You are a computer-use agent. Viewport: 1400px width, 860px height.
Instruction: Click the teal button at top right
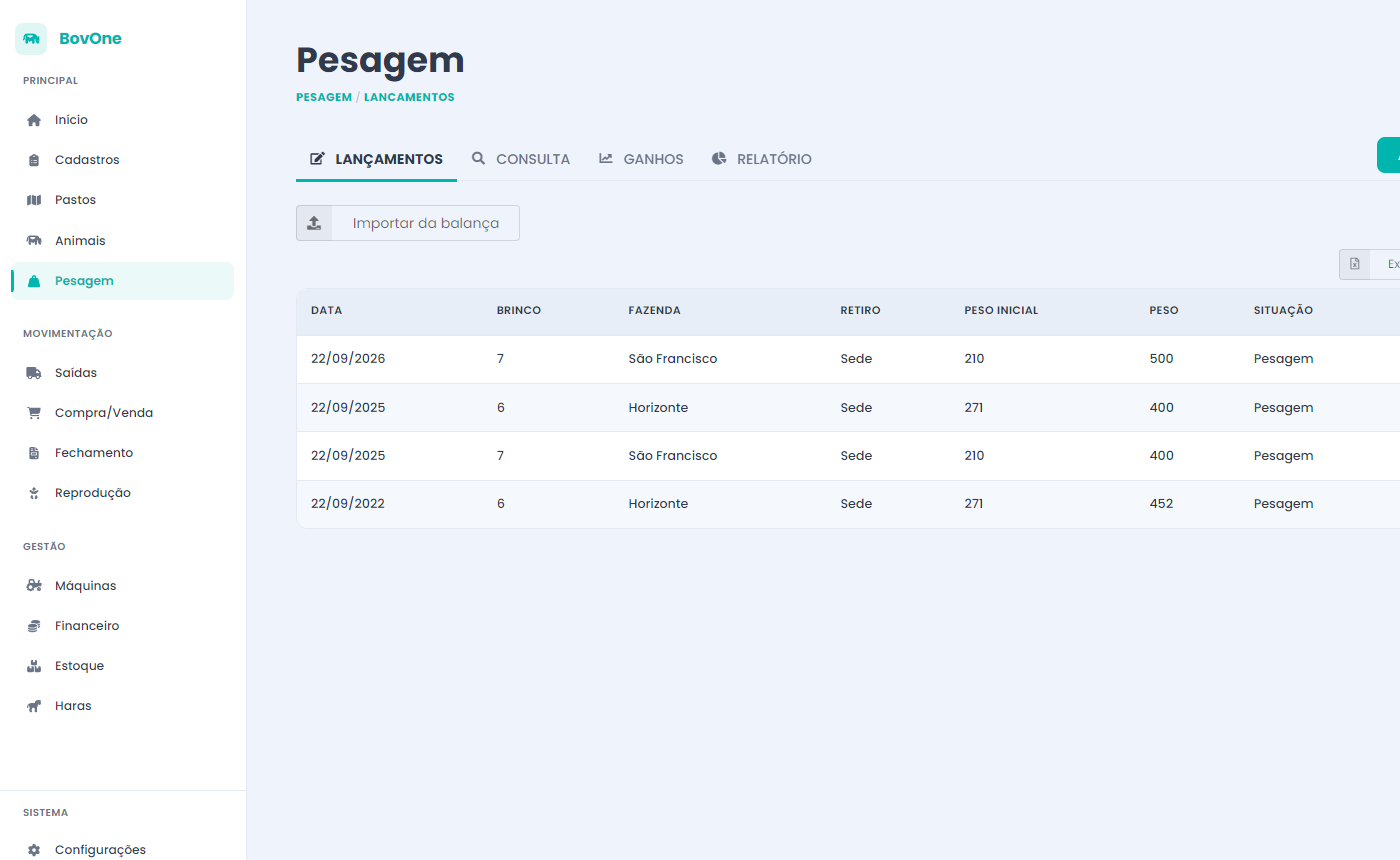pyautogui.click(x=1389, y=155)
